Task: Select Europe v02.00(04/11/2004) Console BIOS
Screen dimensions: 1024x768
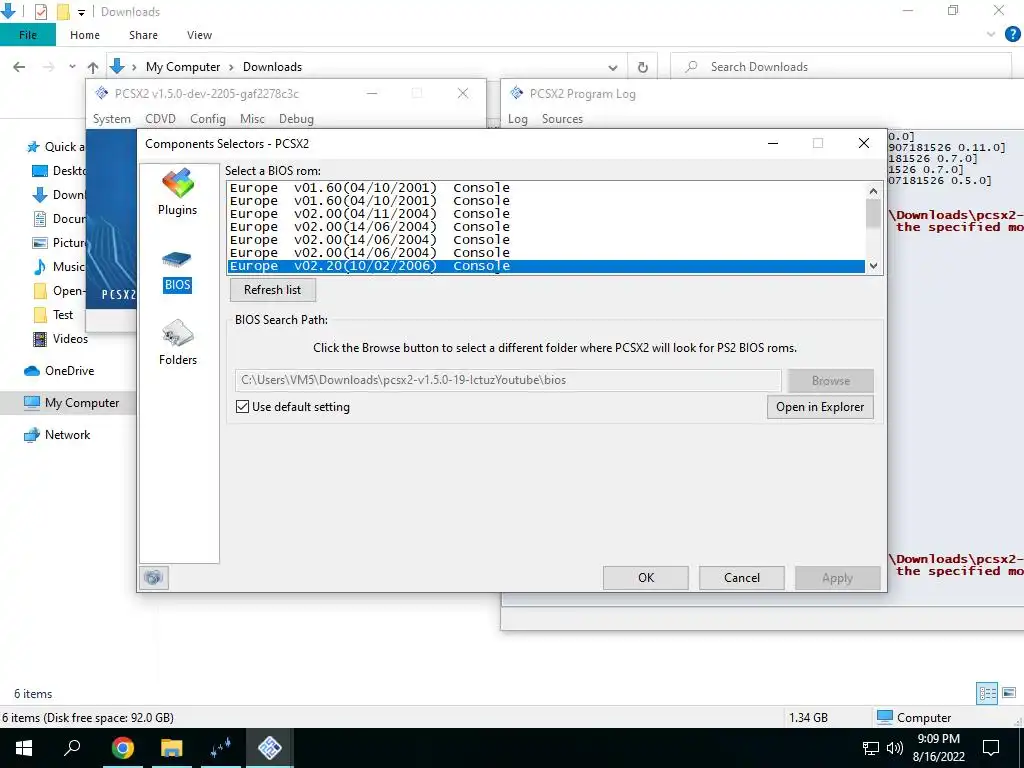Action: [547, 214]
